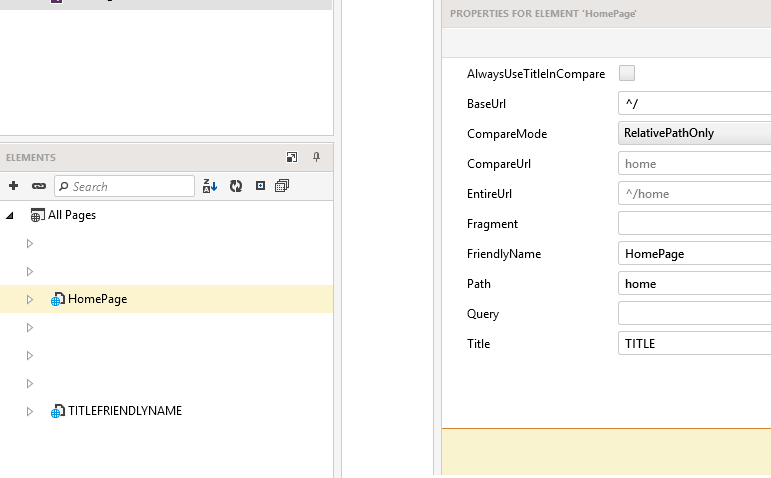
Task: Expand the HomePage tree node
Action: pyautogui.click(x=30, y=299)
